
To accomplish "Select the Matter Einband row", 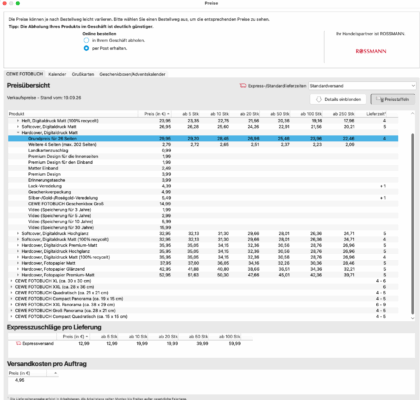I will click(x=203, y=168).
